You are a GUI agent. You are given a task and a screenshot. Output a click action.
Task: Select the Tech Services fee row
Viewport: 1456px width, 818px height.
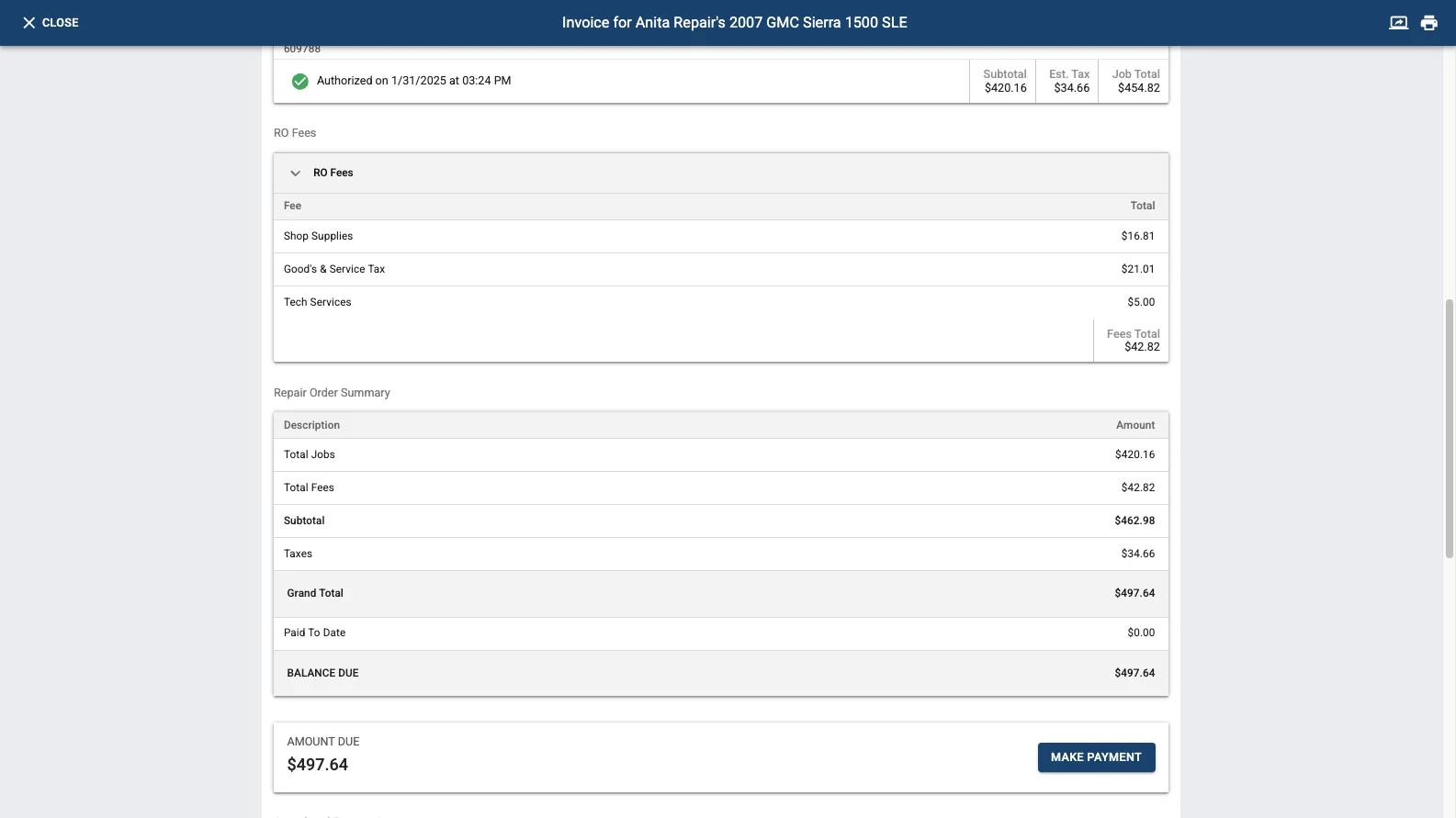click(721, 302)
